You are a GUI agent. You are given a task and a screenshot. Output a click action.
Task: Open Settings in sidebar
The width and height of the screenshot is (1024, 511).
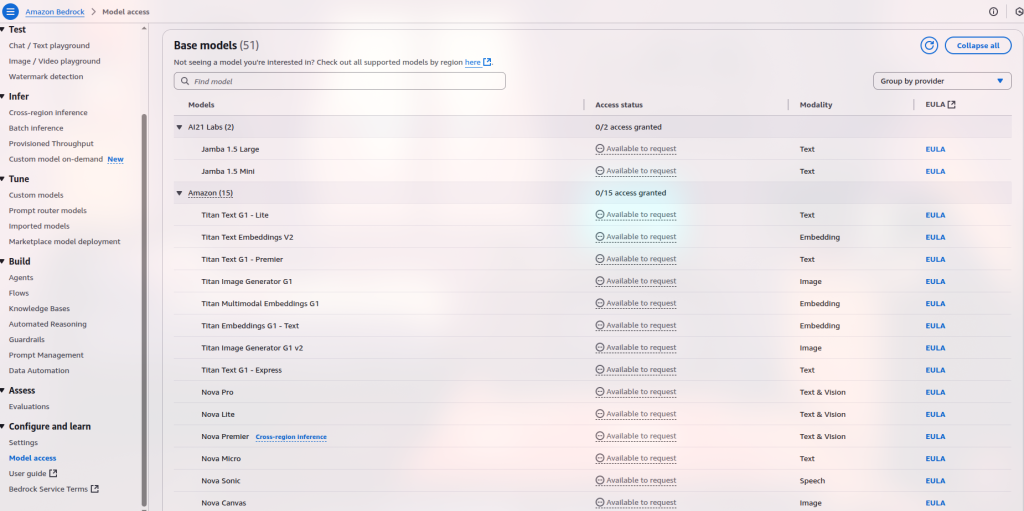coord(24,442)
